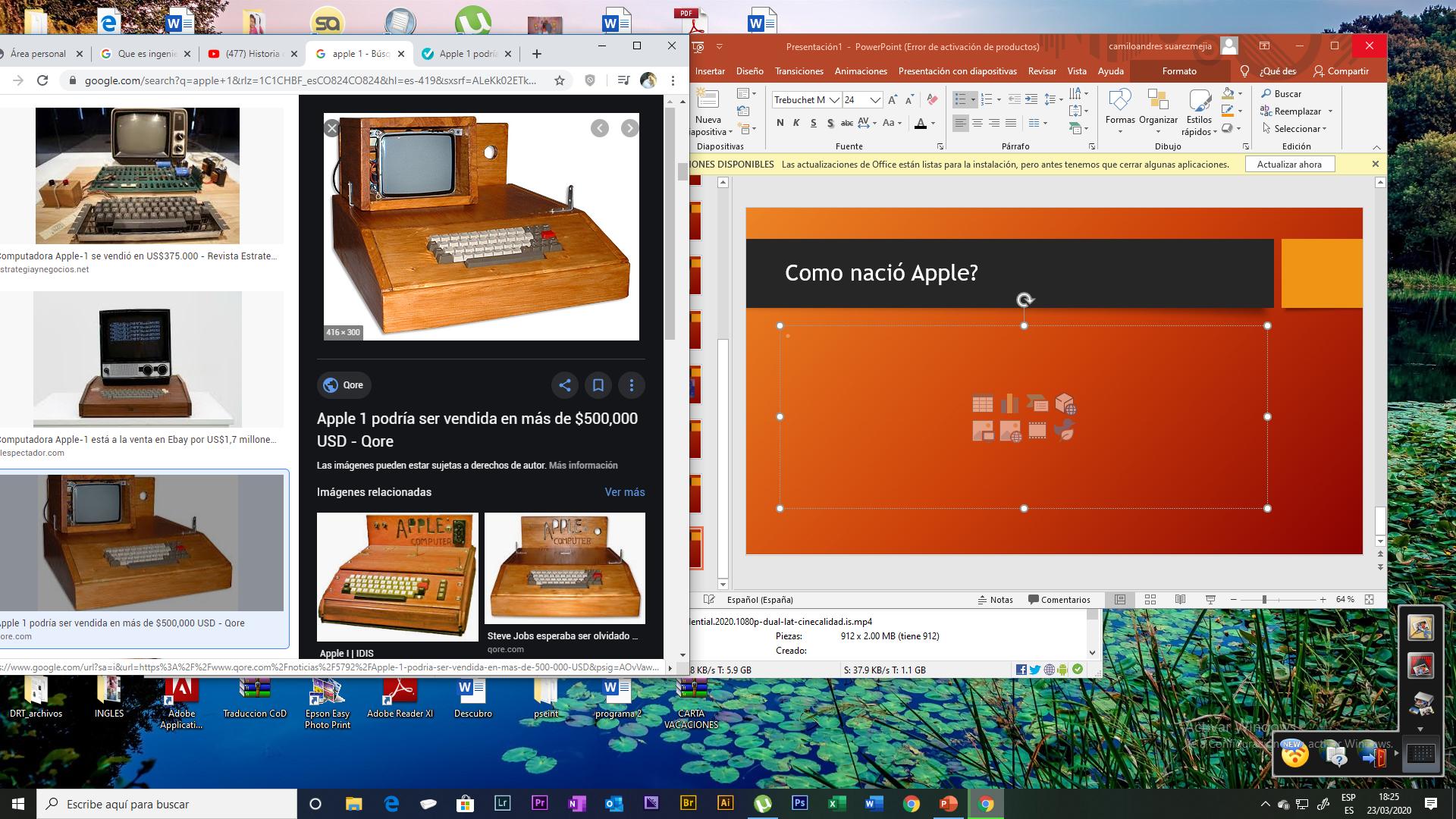Justify text in Párrafo group

[x=1011, y=123]
